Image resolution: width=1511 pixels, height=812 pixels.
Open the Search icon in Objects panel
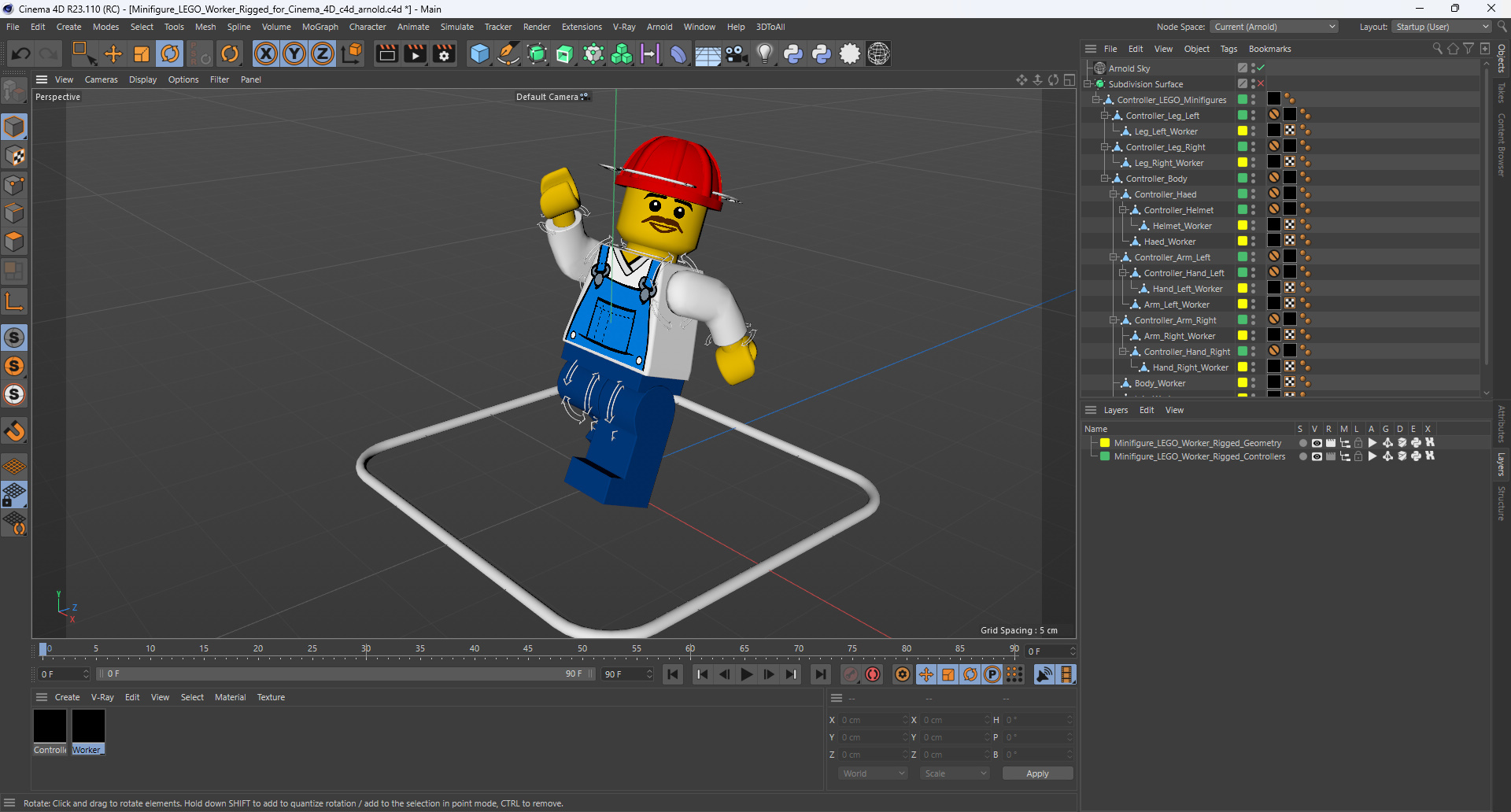click(1437, 49)
